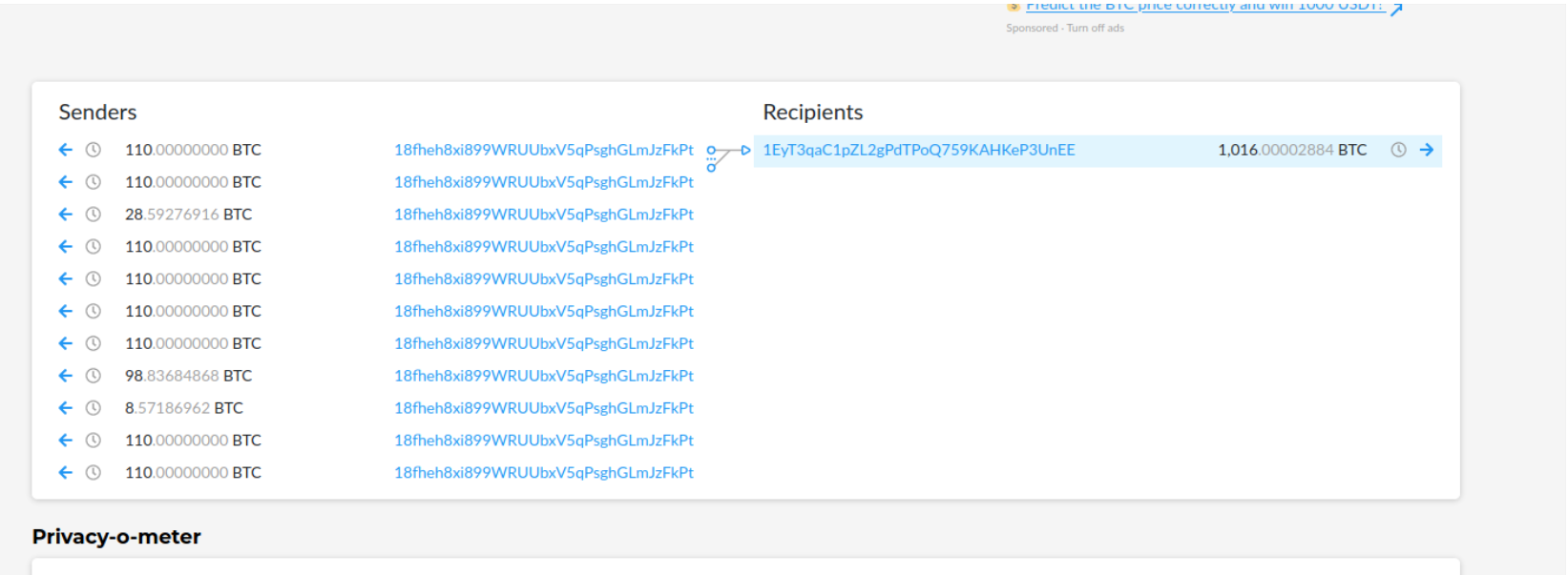Open sender address next to 98.83684868 BTC
Screen dimensions: 1568x575
pos(543,376)
